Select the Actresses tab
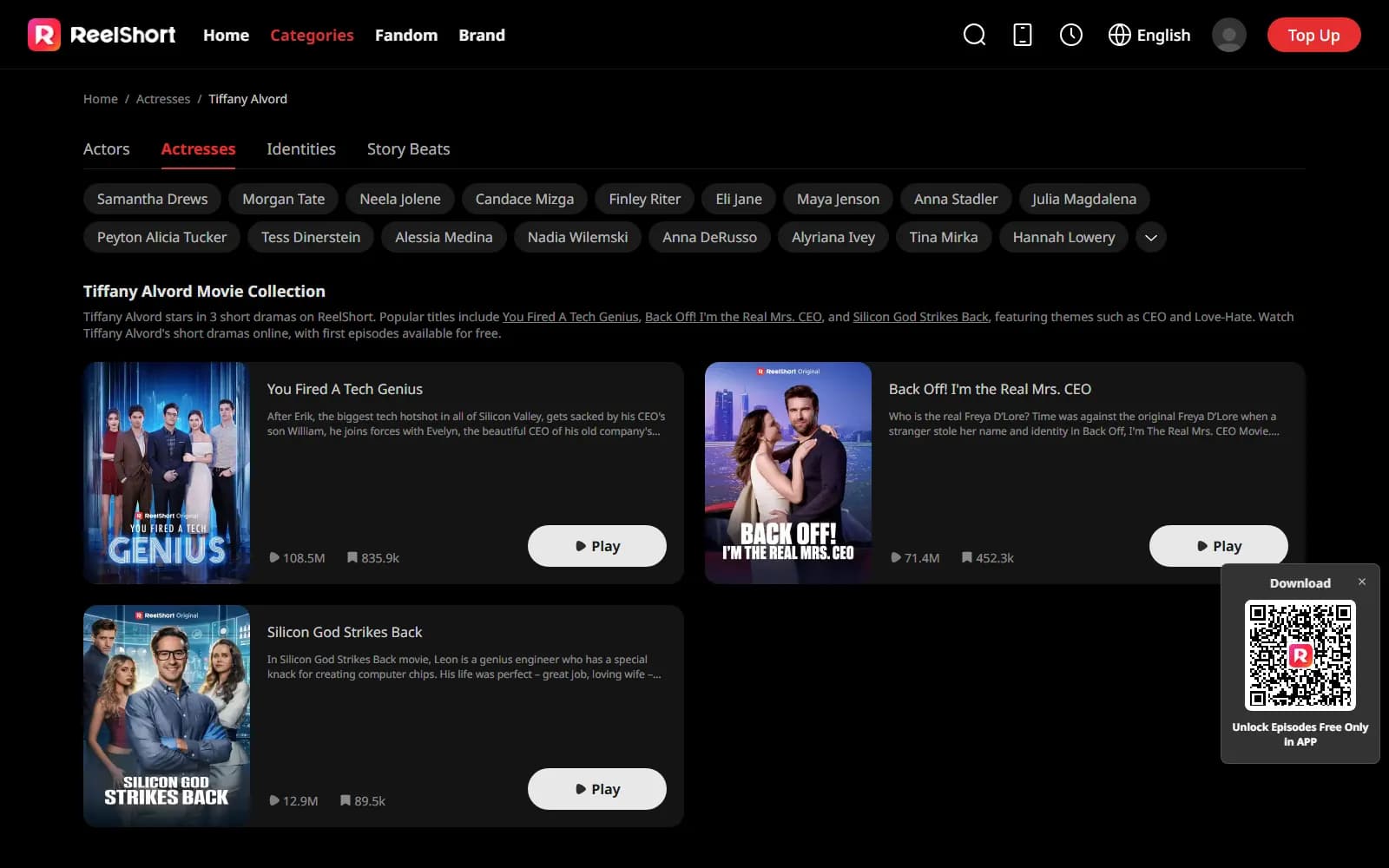This screenshot has height=868, width=1389. point(198,149)
